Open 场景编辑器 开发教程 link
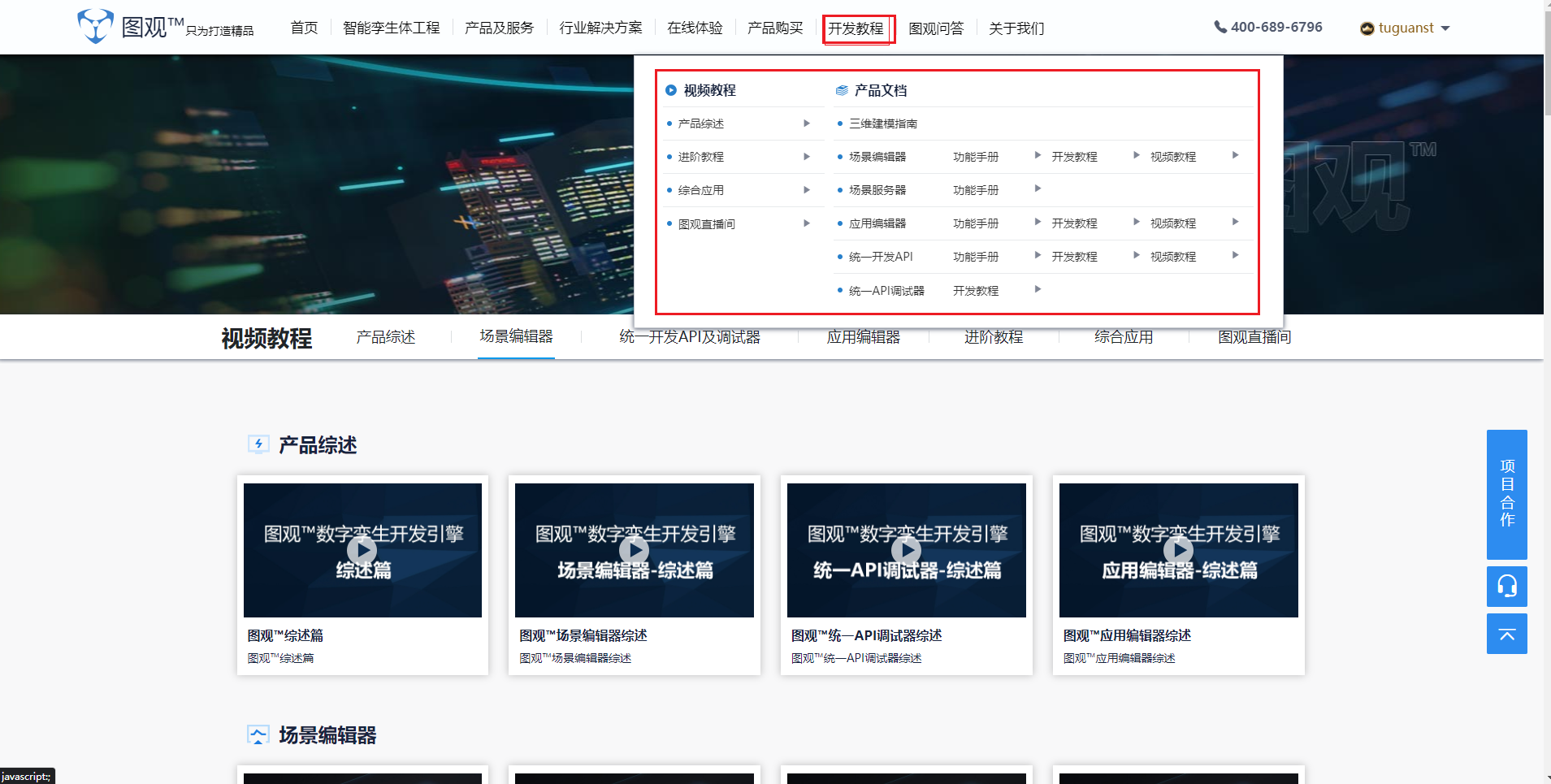 (x=1075, y=157)
